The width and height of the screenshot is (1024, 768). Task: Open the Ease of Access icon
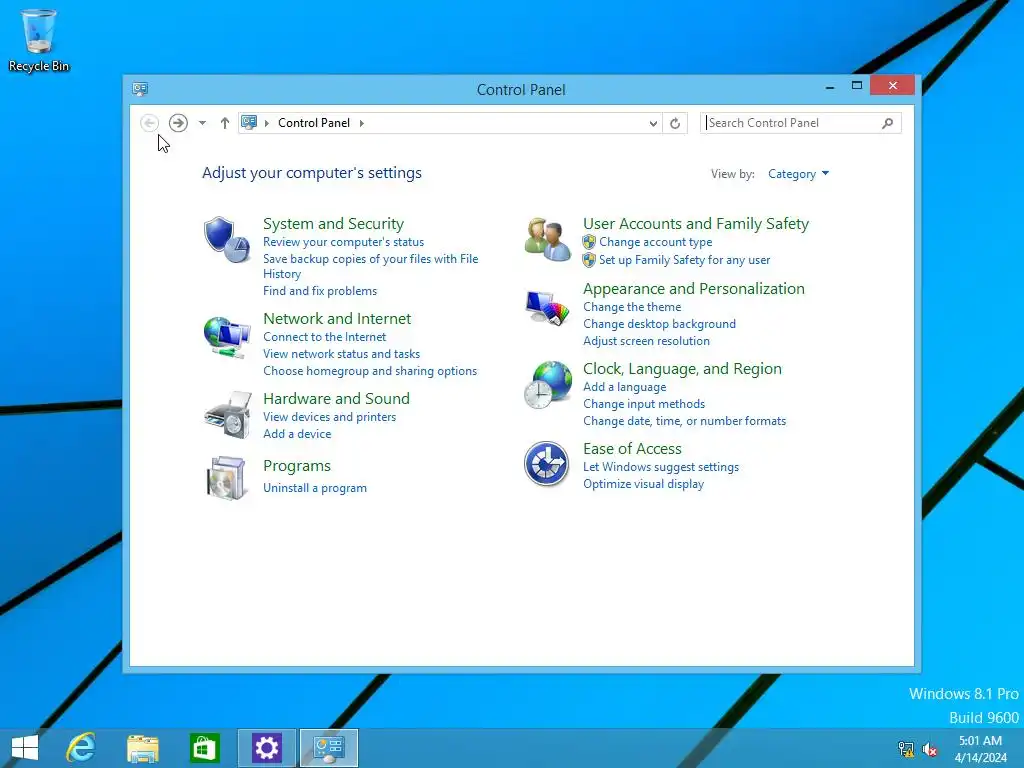(x=547, y=464)
